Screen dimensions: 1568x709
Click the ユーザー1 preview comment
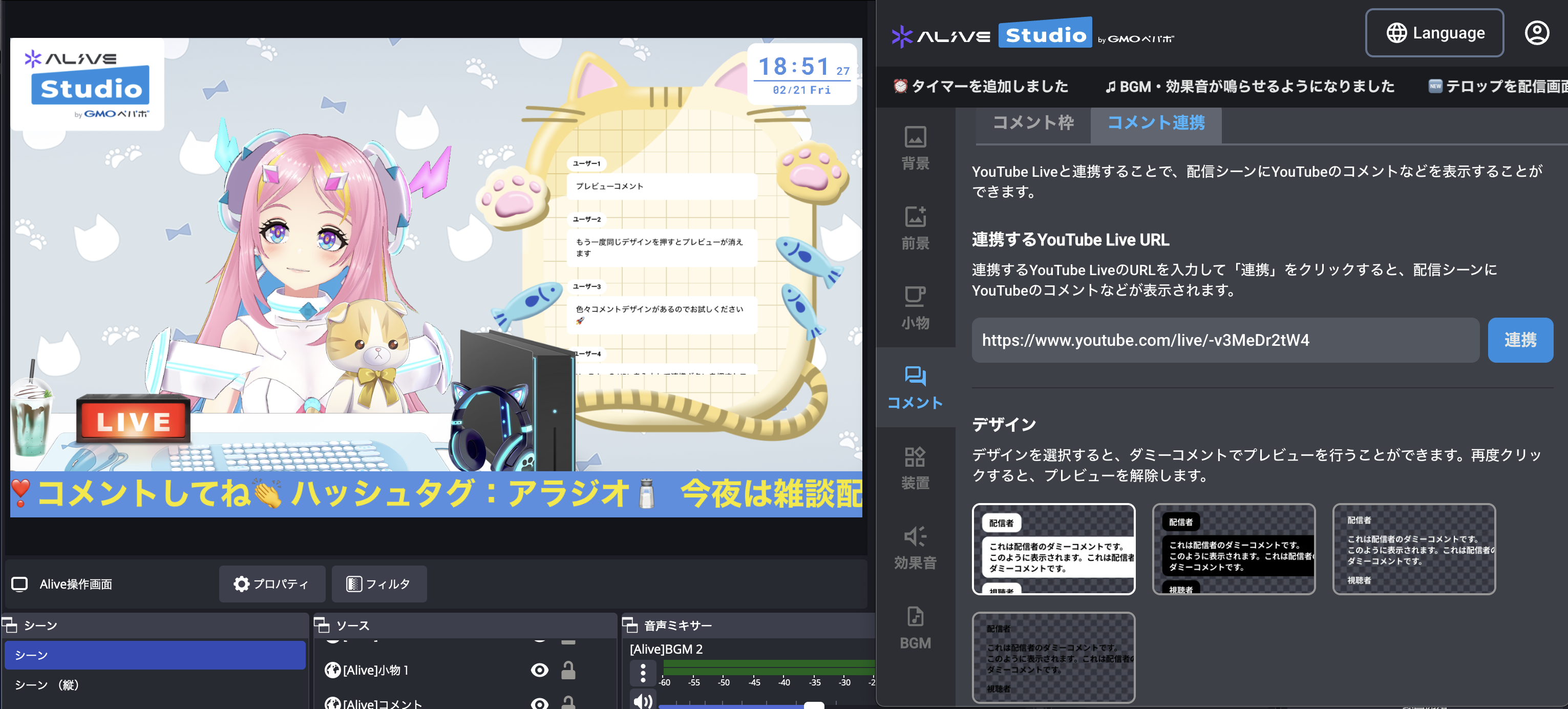point(662,179)
